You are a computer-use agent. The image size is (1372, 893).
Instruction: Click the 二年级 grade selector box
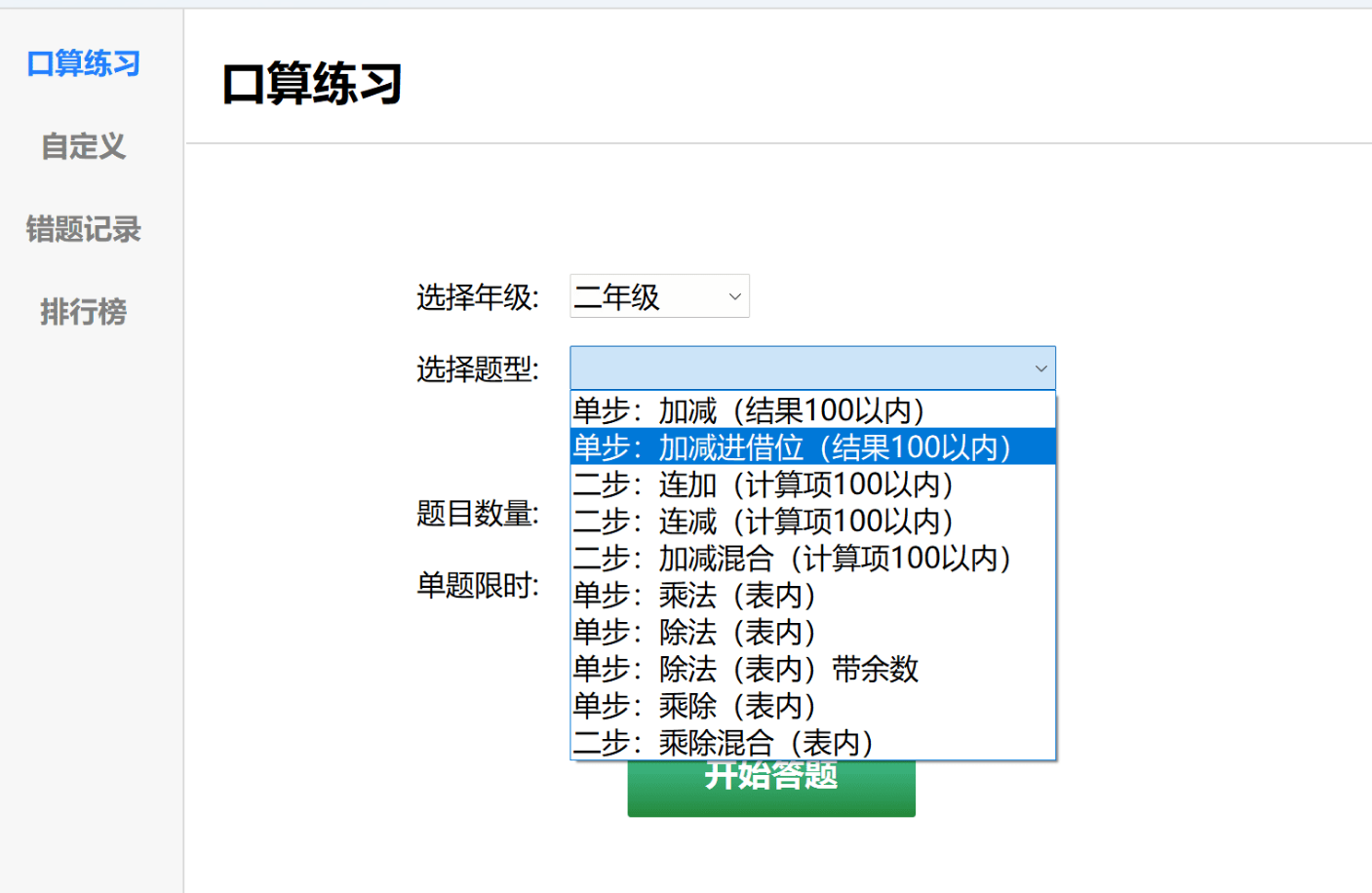tap(644, 295)
